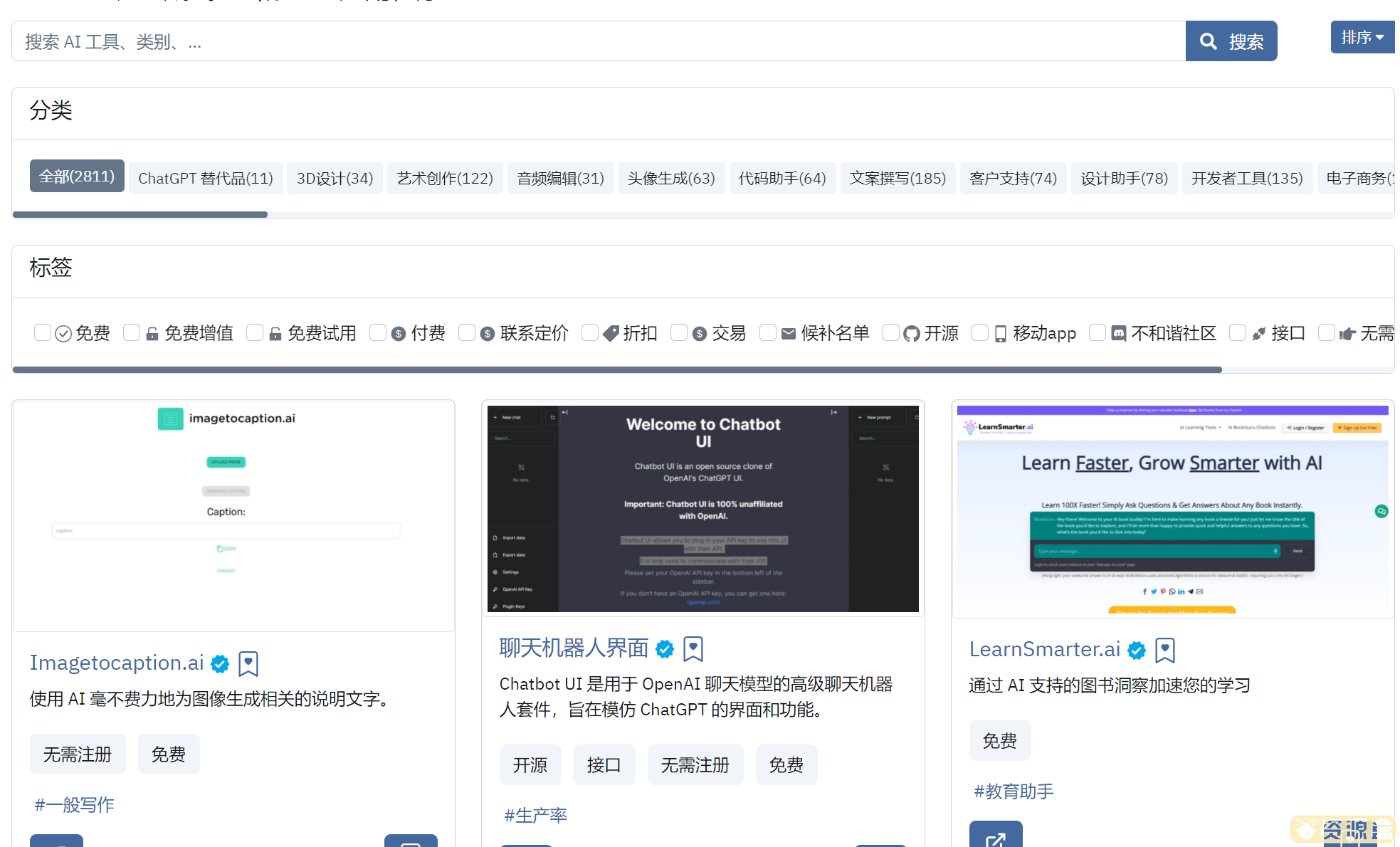Tick the 免费 tag checkbox

(43, 332)
